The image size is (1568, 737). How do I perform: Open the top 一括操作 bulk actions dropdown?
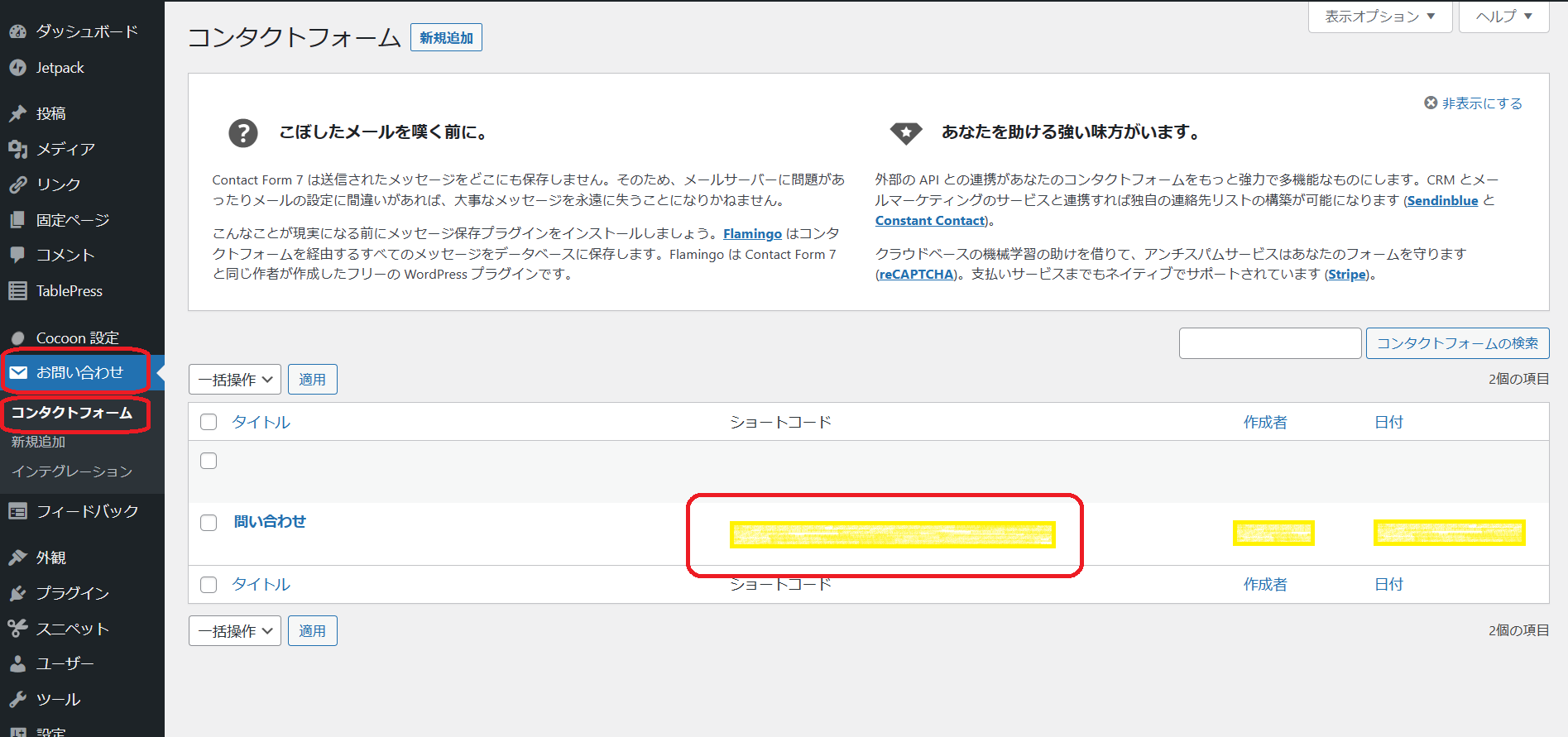(x=235, y=380)
